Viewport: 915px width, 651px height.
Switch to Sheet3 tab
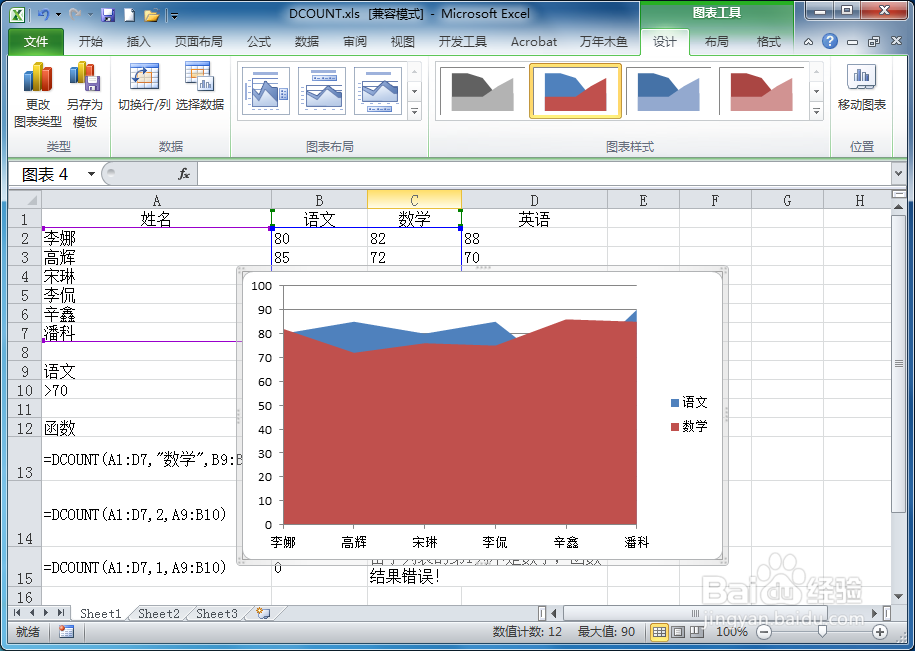point(216,614)
